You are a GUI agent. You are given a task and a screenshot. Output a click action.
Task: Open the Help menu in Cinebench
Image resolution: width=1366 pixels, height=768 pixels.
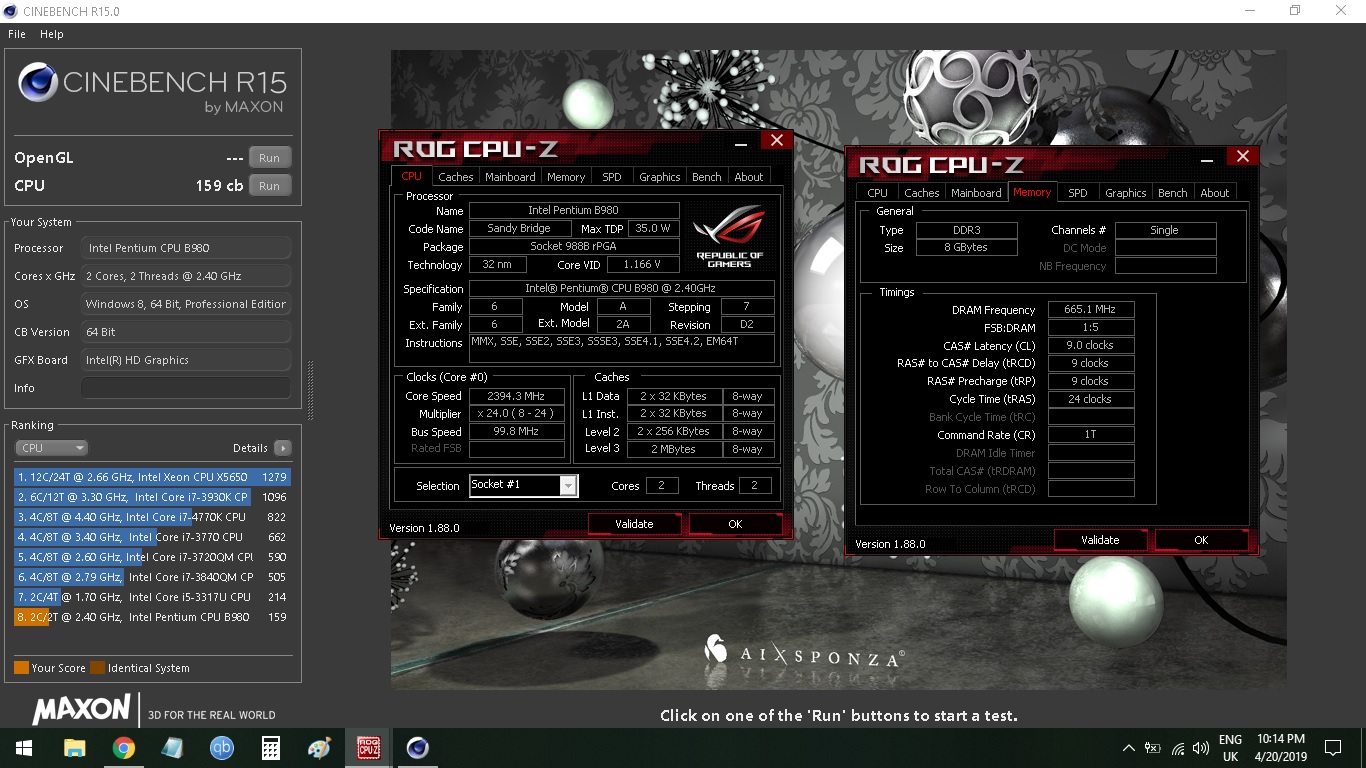pyautogui.click(x=52, y=34)
